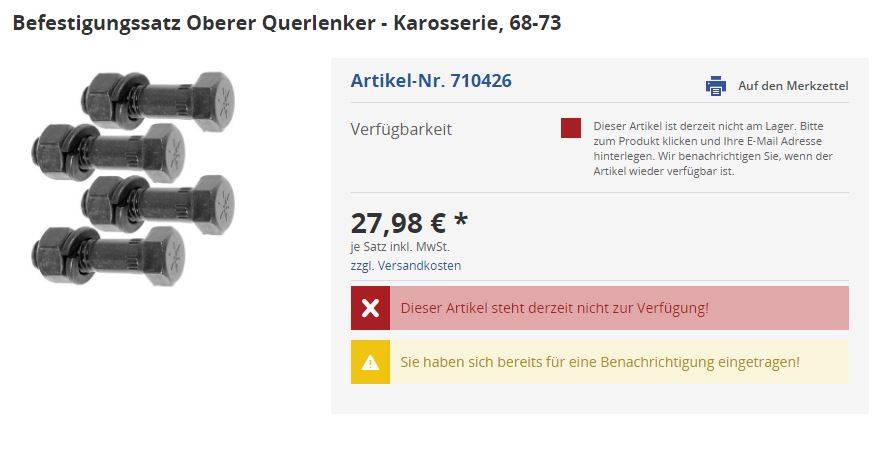Click the second bolt from the top
The image size is (883, 456).
(x=112, y=150)
